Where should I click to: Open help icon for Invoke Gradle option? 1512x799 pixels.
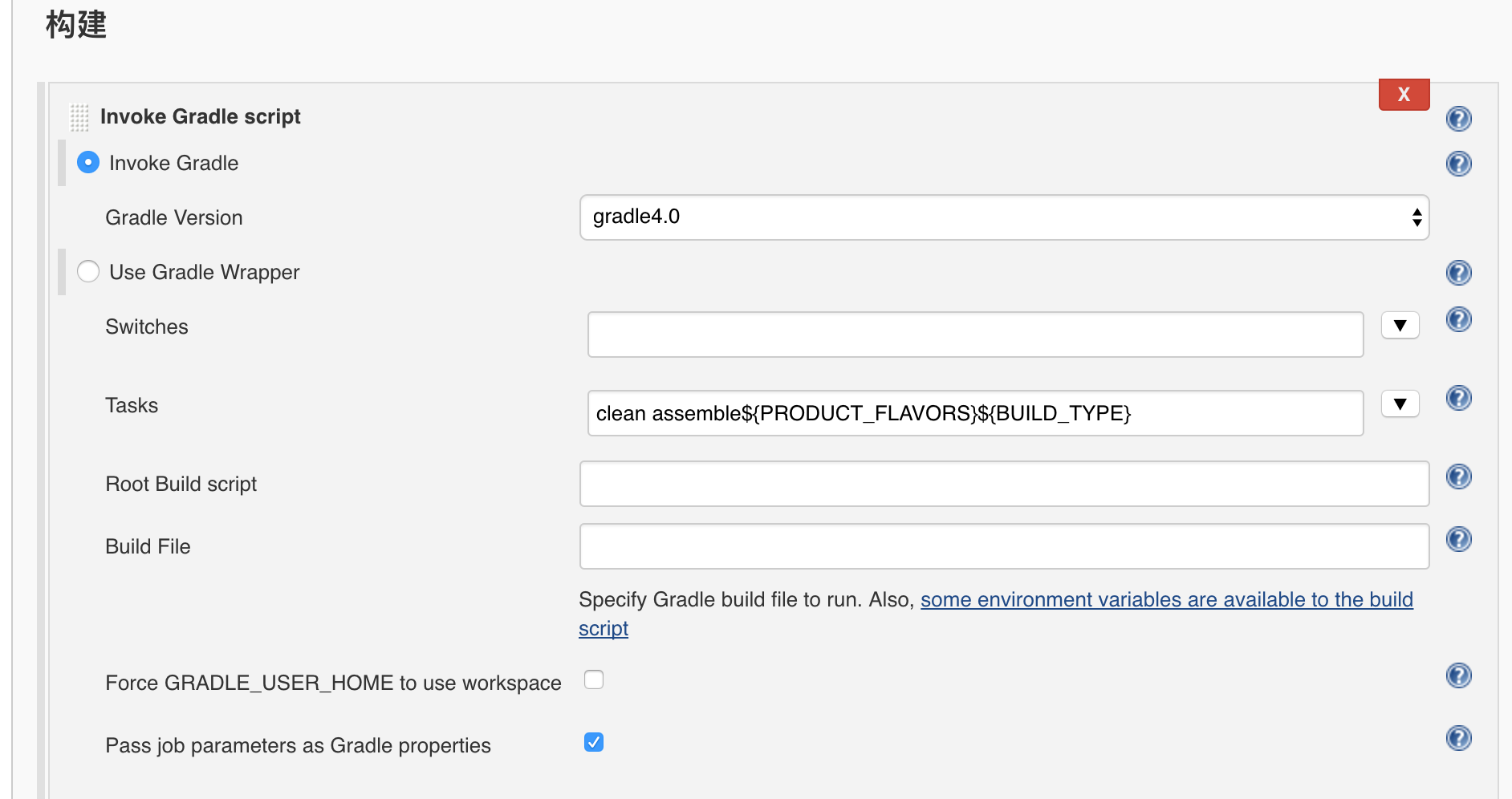(1458, 164)
